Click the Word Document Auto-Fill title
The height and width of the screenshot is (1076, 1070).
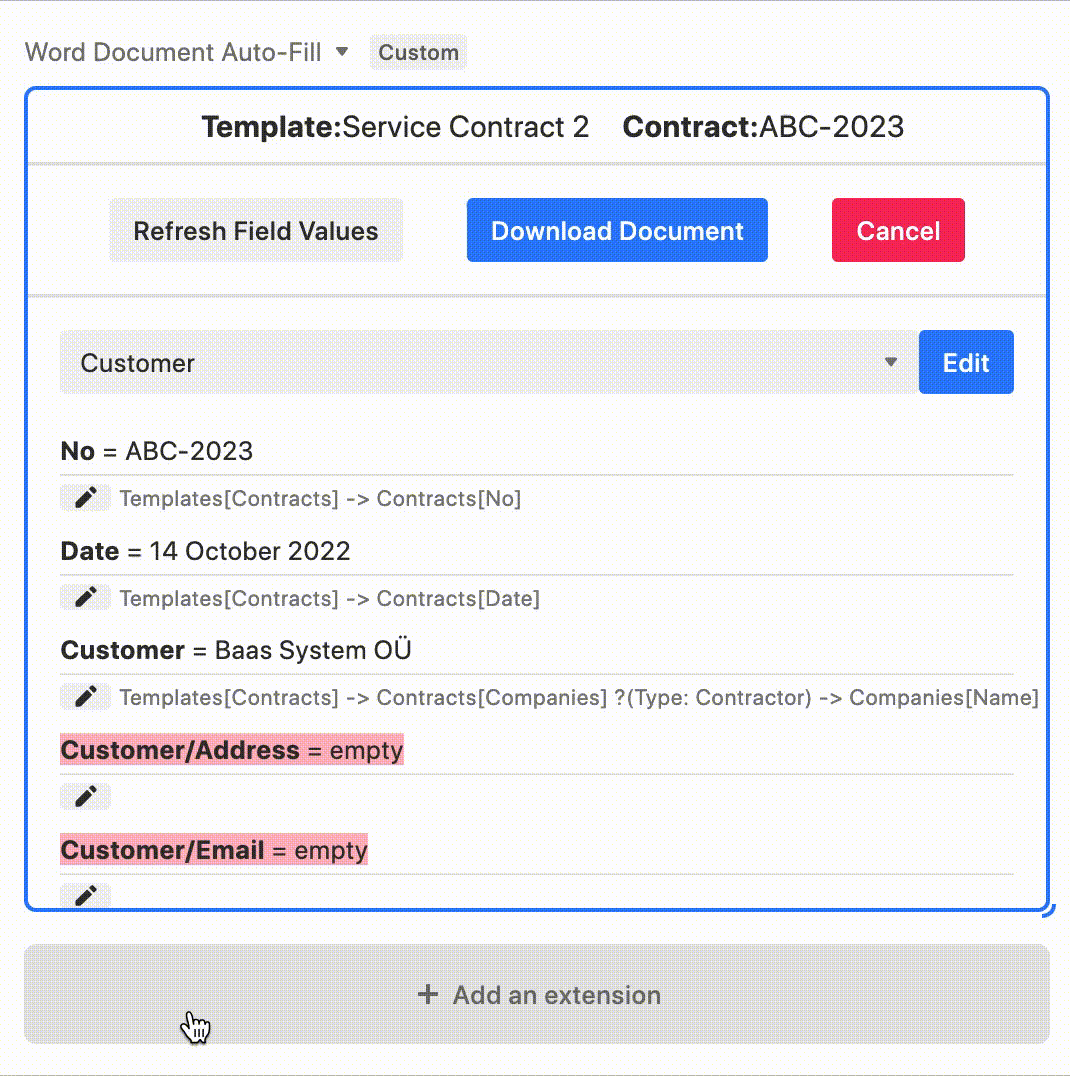point(173,52)
